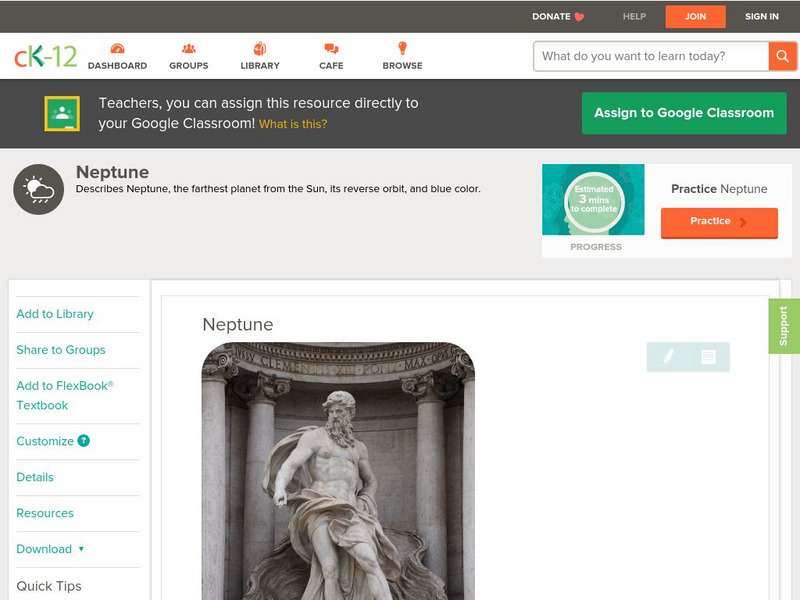Open the Resources link
Image resolution: width=800 pixels, height=600 pixels.
click(x=45, y=513)
